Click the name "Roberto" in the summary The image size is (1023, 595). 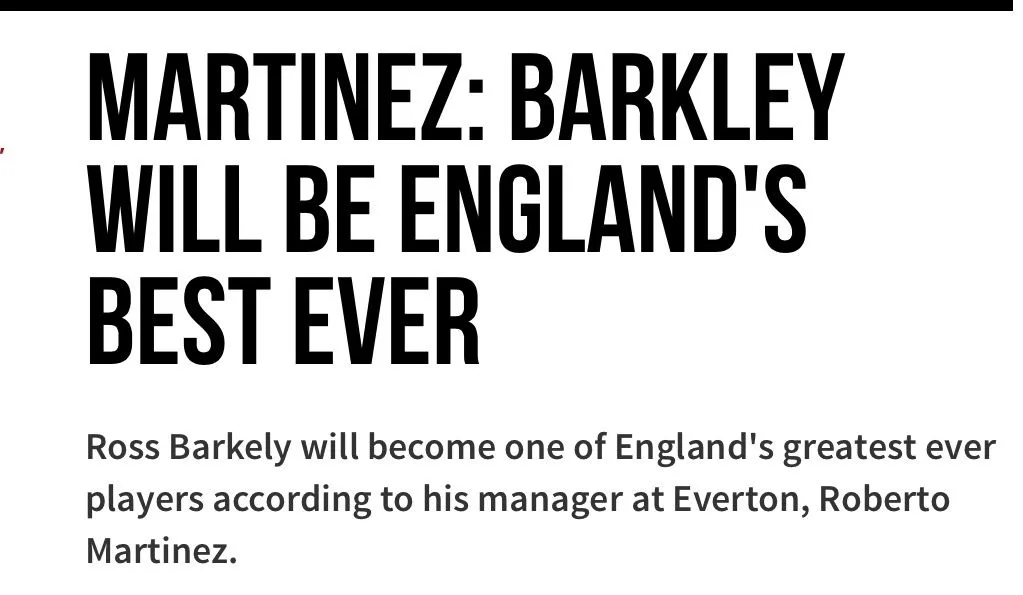pyautogui.click(x=884, y=499)
